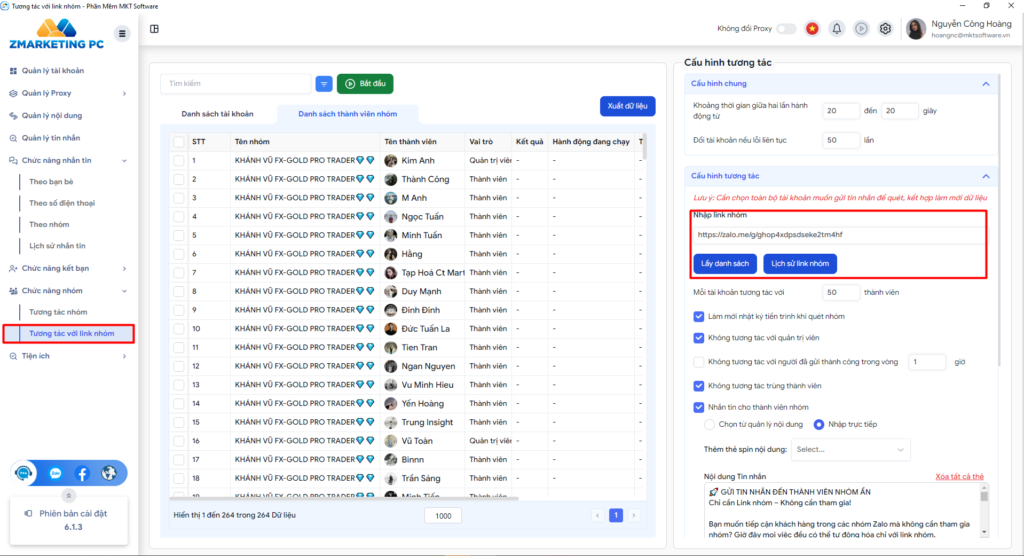This screenshot has height=556, width=1024.
Task: Select the Nhập trực tiếp radio
Action: pos(819,425)
